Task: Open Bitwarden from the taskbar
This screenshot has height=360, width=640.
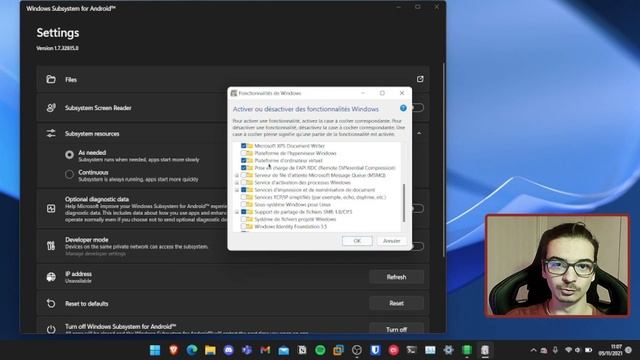Action: 376,350
